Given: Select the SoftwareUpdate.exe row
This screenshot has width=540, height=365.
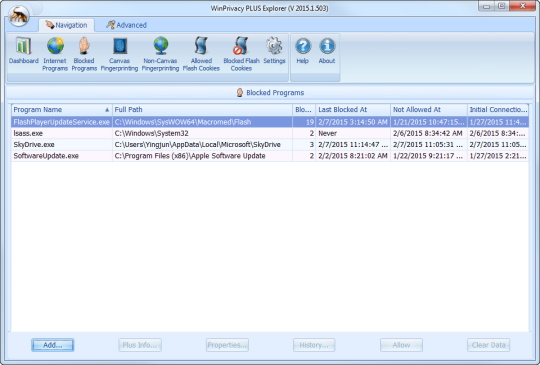Looking at the screenshot, I should tap(270, 156).
